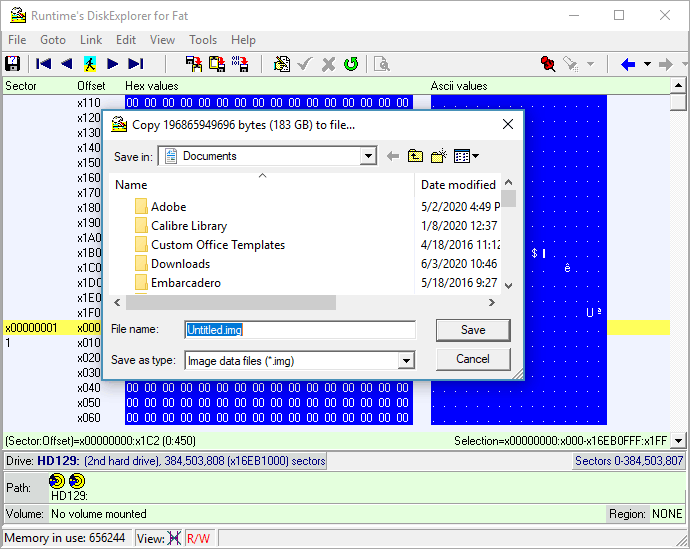690x549 pixels.
Task: Click the red pushpin bookmark icon
Action: (547, 64)
